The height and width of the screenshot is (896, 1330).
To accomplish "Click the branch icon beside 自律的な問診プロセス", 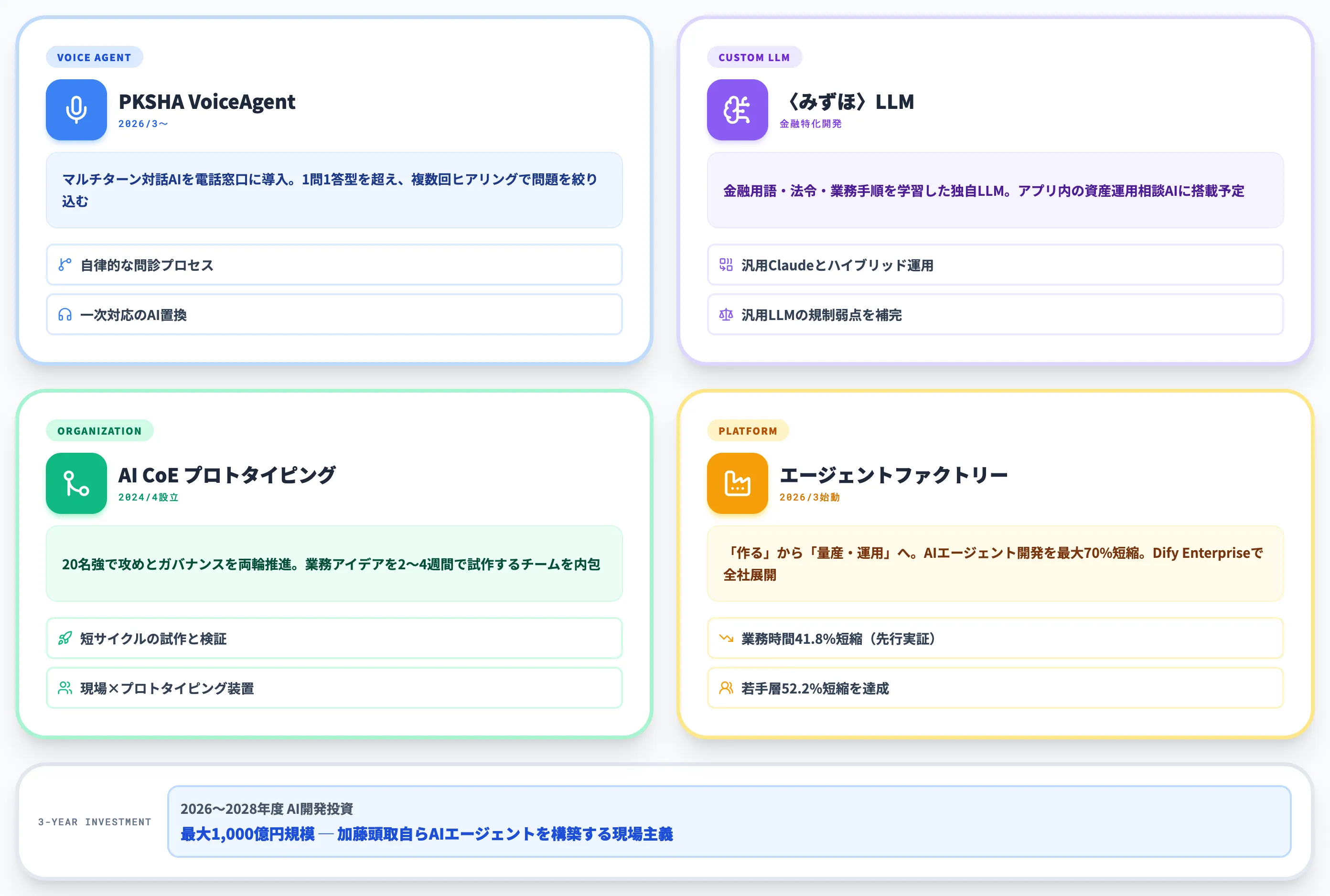I will coord(65,265).
